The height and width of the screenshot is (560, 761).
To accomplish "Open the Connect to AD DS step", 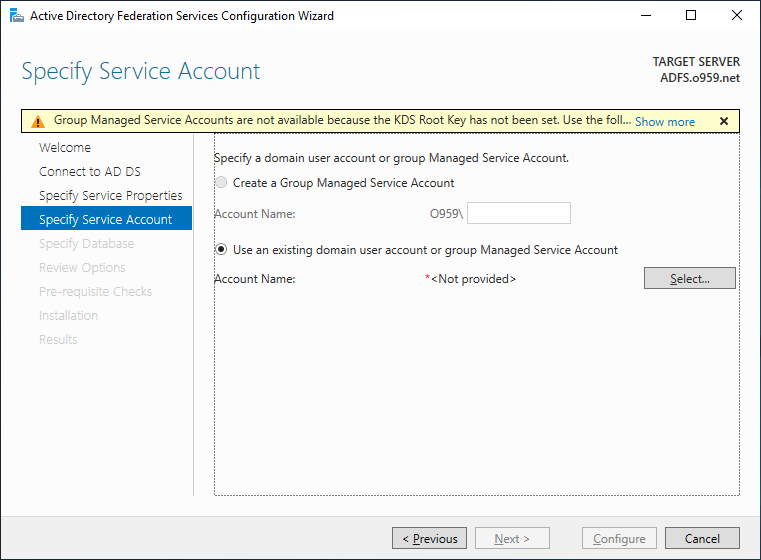I will coord(90,171).
